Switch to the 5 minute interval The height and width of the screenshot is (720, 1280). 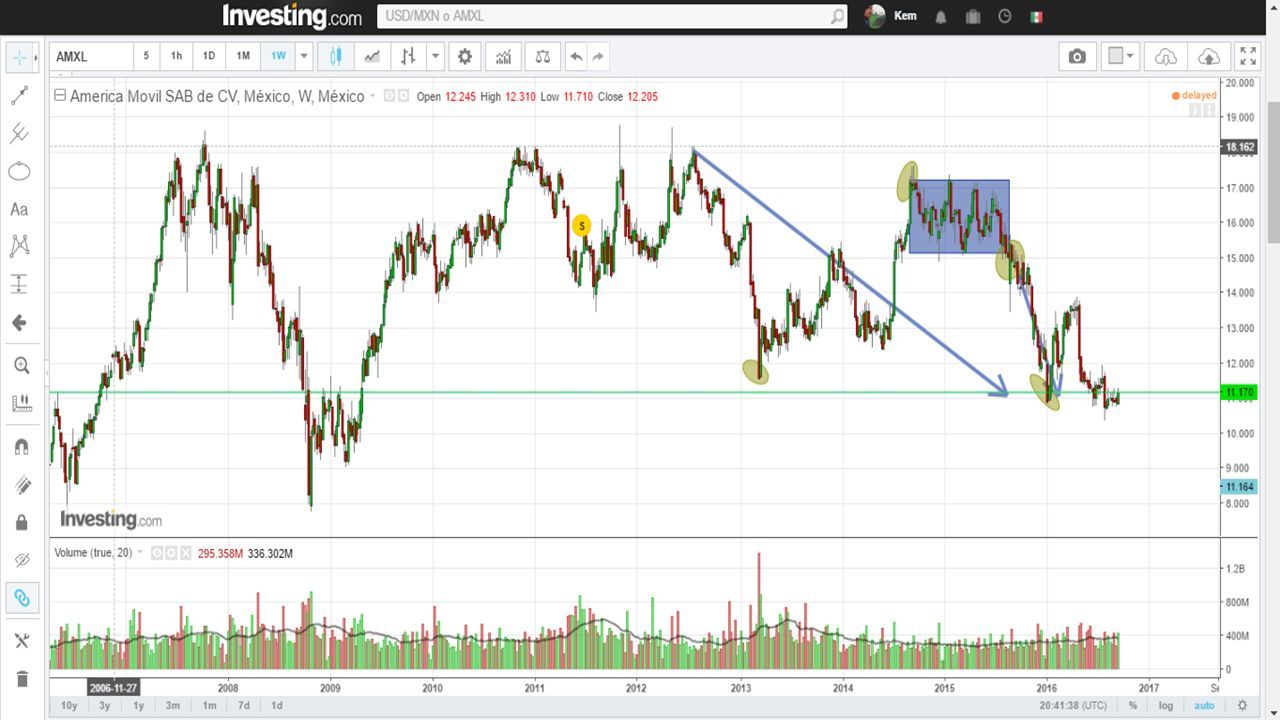pos(146,56)
